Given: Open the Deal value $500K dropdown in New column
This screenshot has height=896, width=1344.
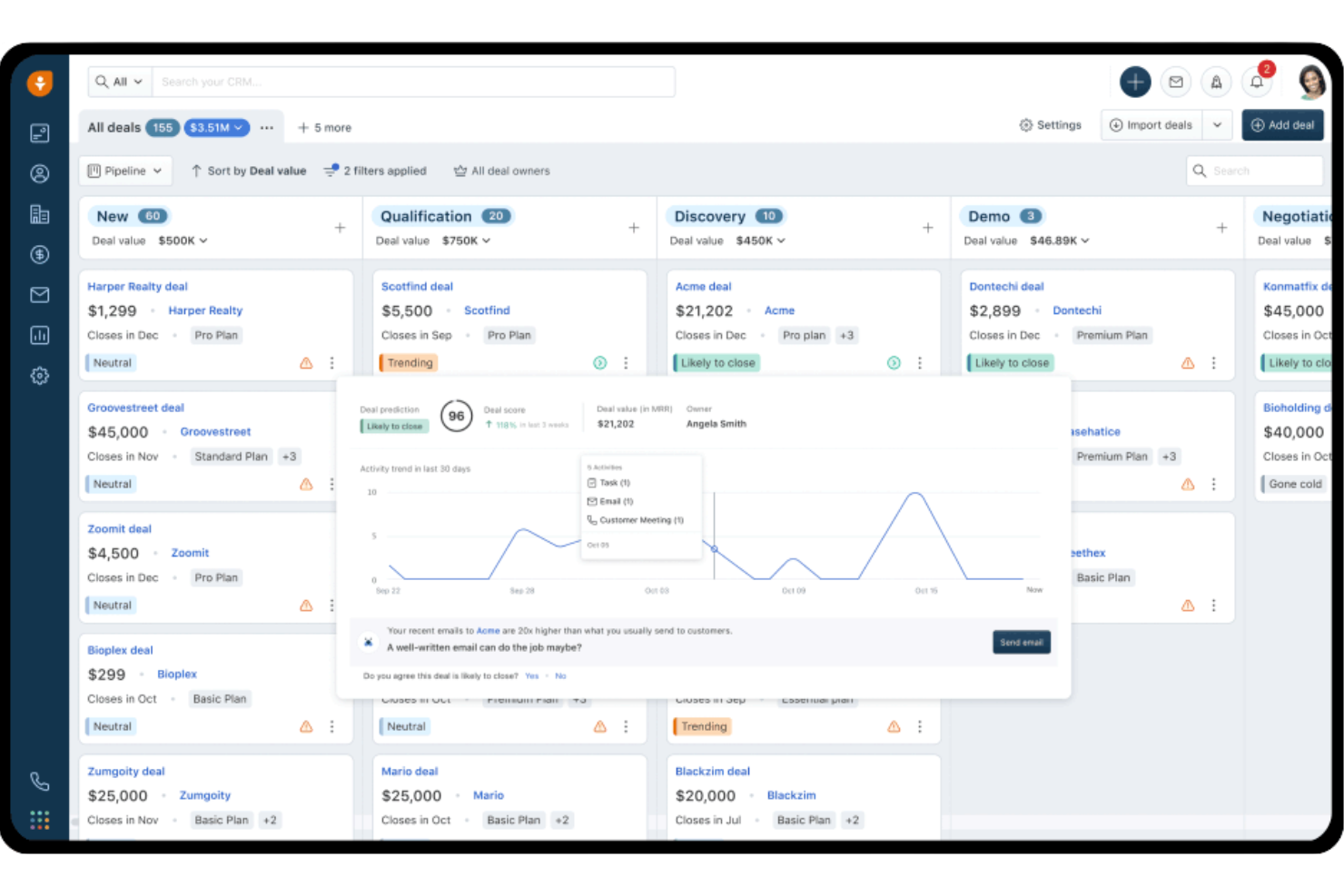Looking at the screenshot, I should tap(182, 241).
